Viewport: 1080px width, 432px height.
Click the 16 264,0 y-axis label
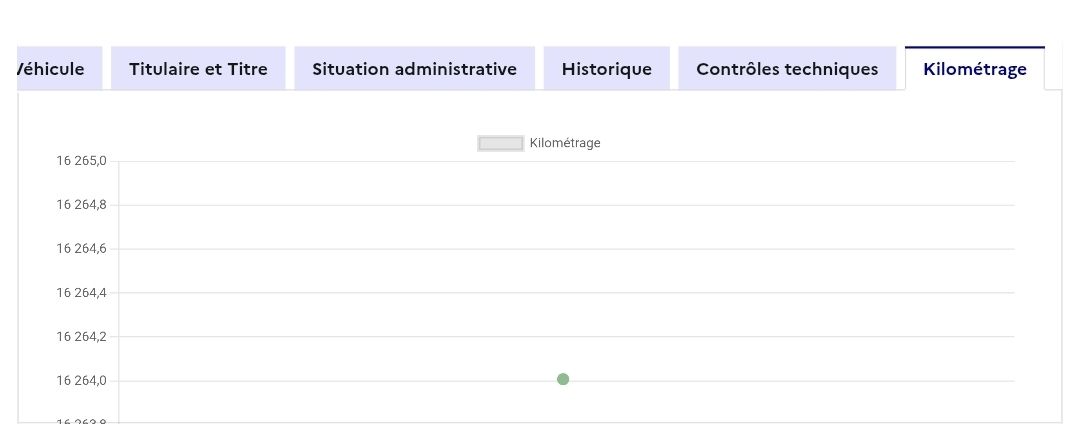pos(82,380)
